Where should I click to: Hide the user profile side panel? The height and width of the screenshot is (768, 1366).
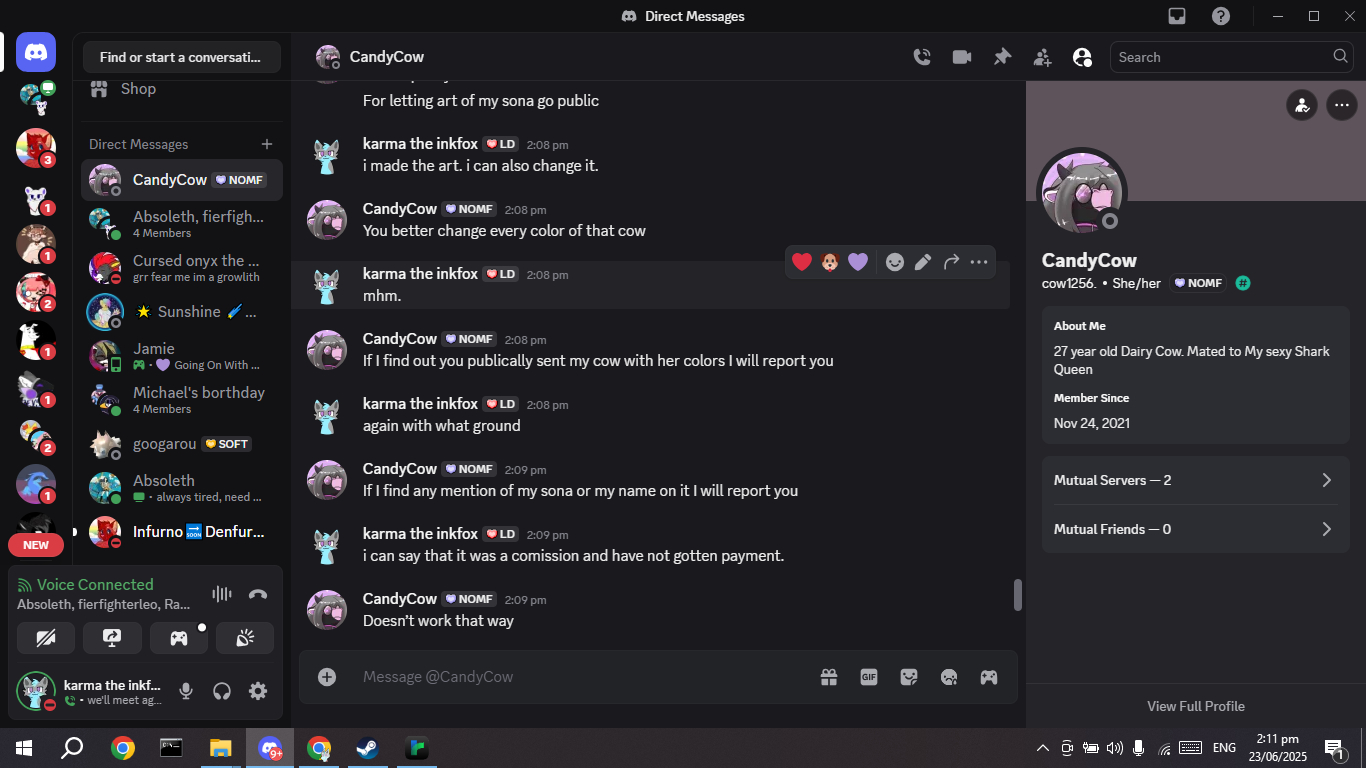tap(1082, 57)
